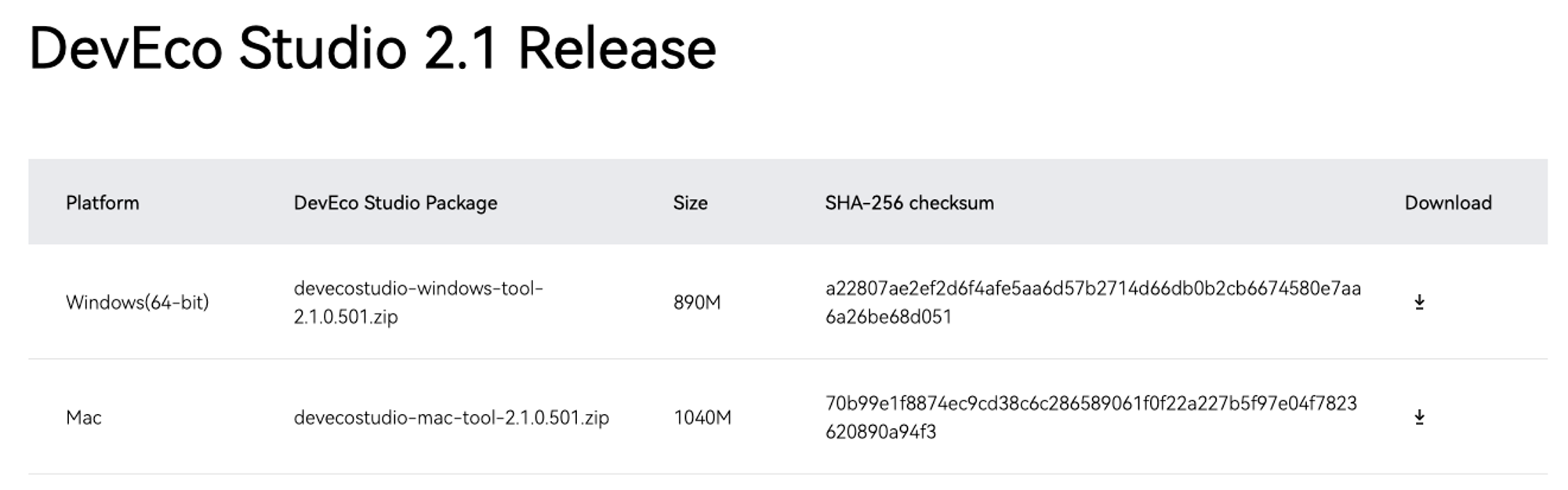Select the Windows(64-bit) platform cell
Image resolution: width=1568 pixels, height=490 pixels.
coord(137,303)
